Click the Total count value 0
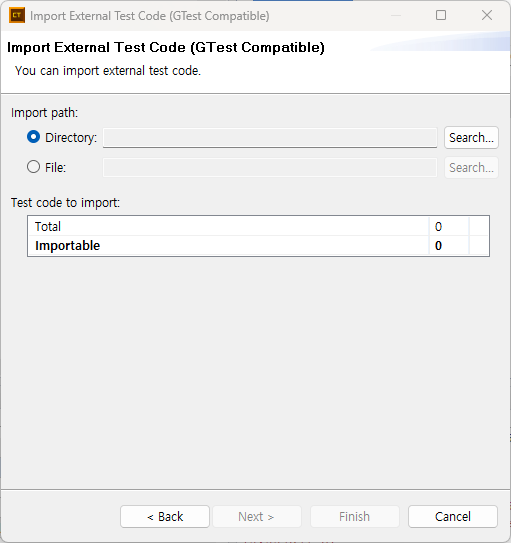 coord(438,226)
